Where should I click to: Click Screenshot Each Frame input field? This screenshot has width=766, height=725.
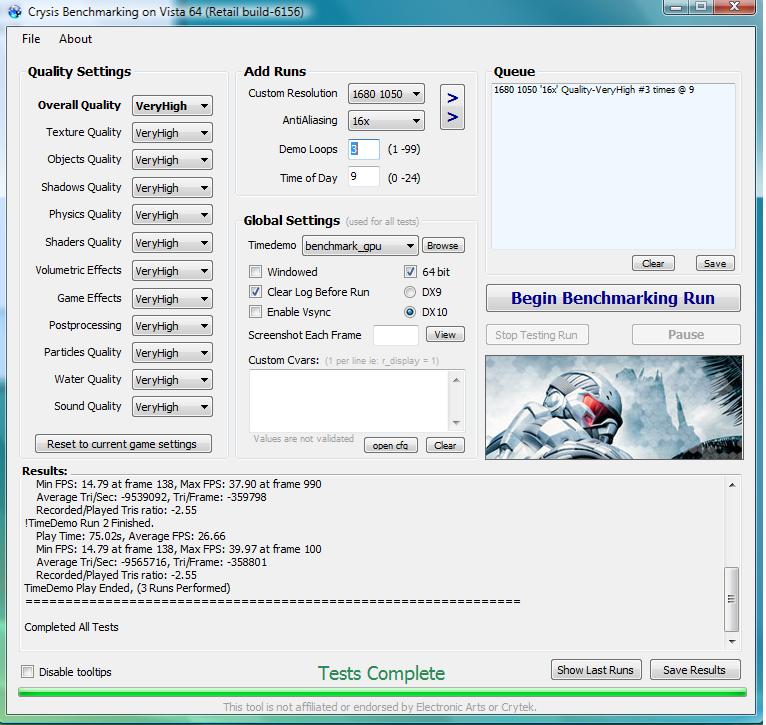tap(396, 335)
